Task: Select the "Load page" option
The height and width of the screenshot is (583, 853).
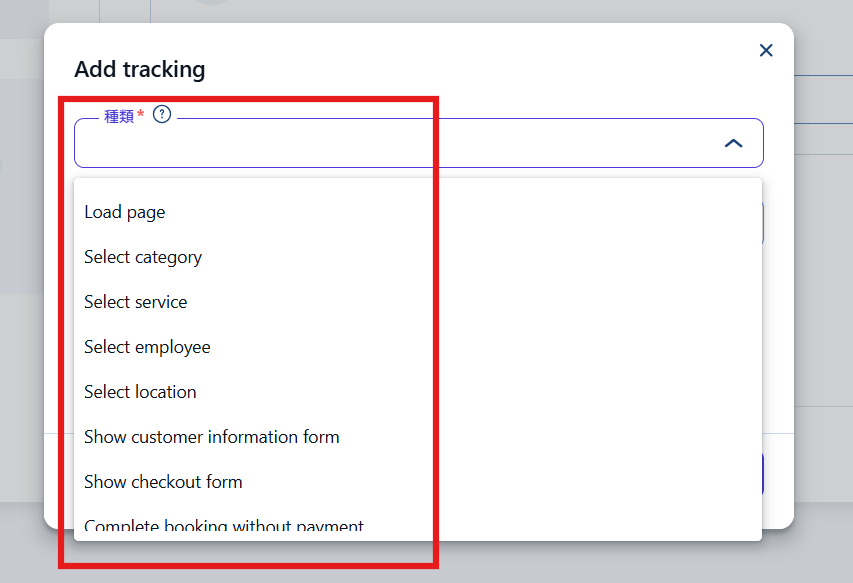Action: (x=125, y=212)
